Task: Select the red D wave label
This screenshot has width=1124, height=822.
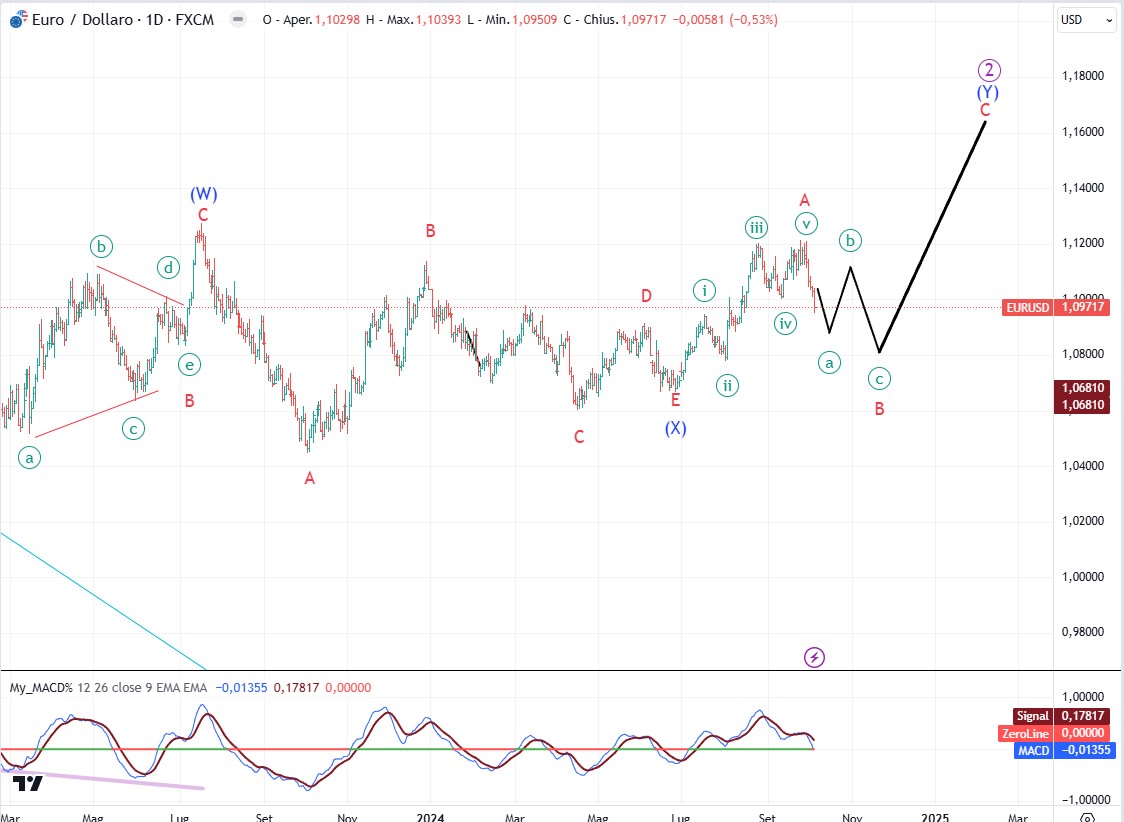Action: point(647,295)
